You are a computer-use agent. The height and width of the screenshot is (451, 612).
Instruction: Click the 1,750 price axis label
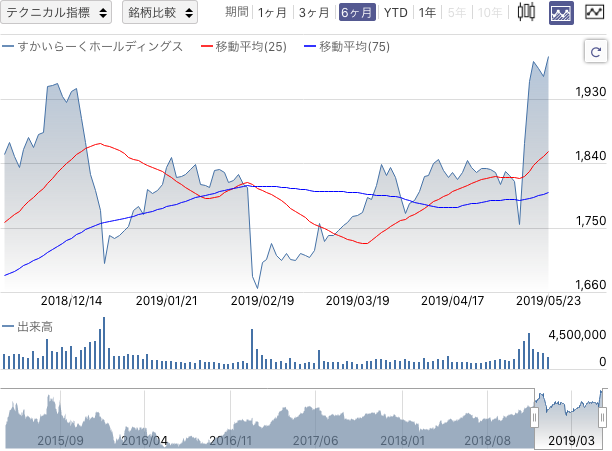point(591,221)
